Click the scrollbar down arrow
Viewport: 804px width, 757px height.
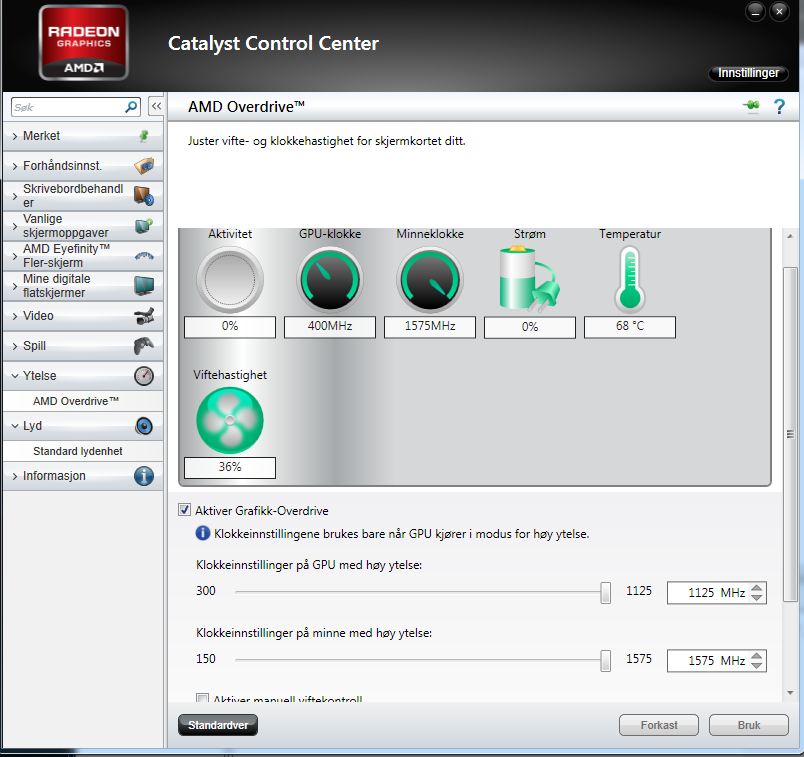[790, 693]
